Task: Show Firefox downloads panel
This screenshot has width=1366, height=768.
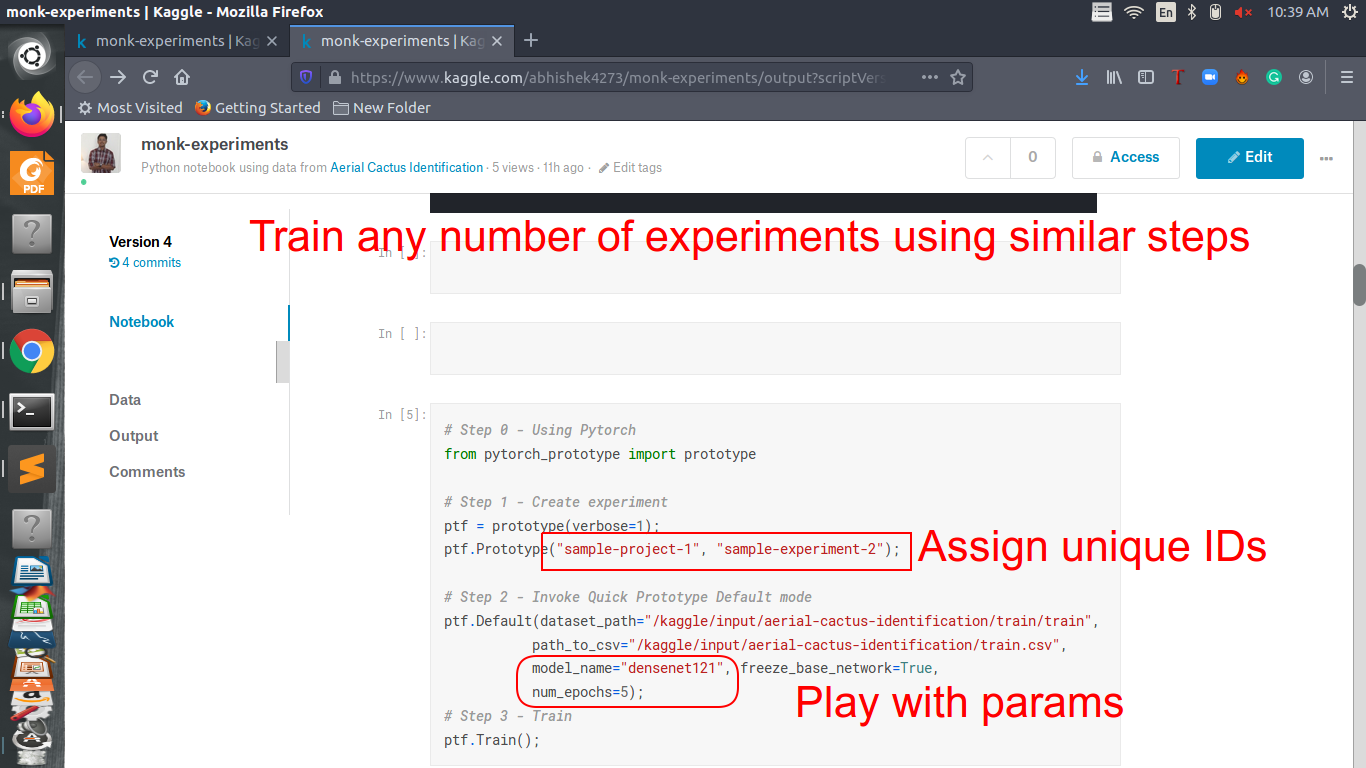Action: [1082, 77]
